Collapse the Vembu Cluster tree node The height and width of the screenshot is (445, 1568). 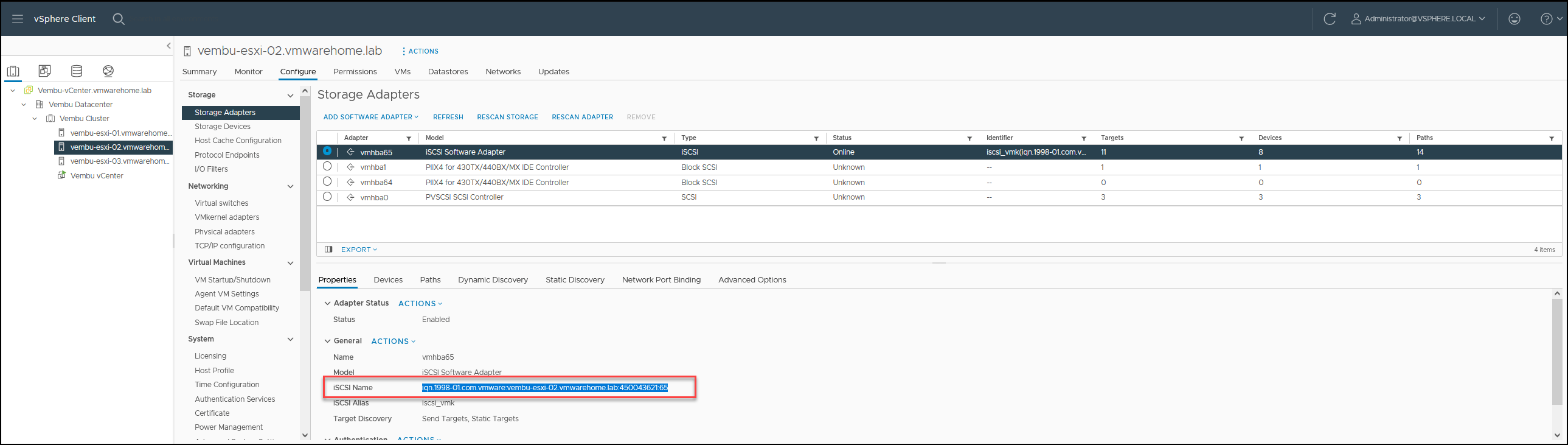click(35, 119)
